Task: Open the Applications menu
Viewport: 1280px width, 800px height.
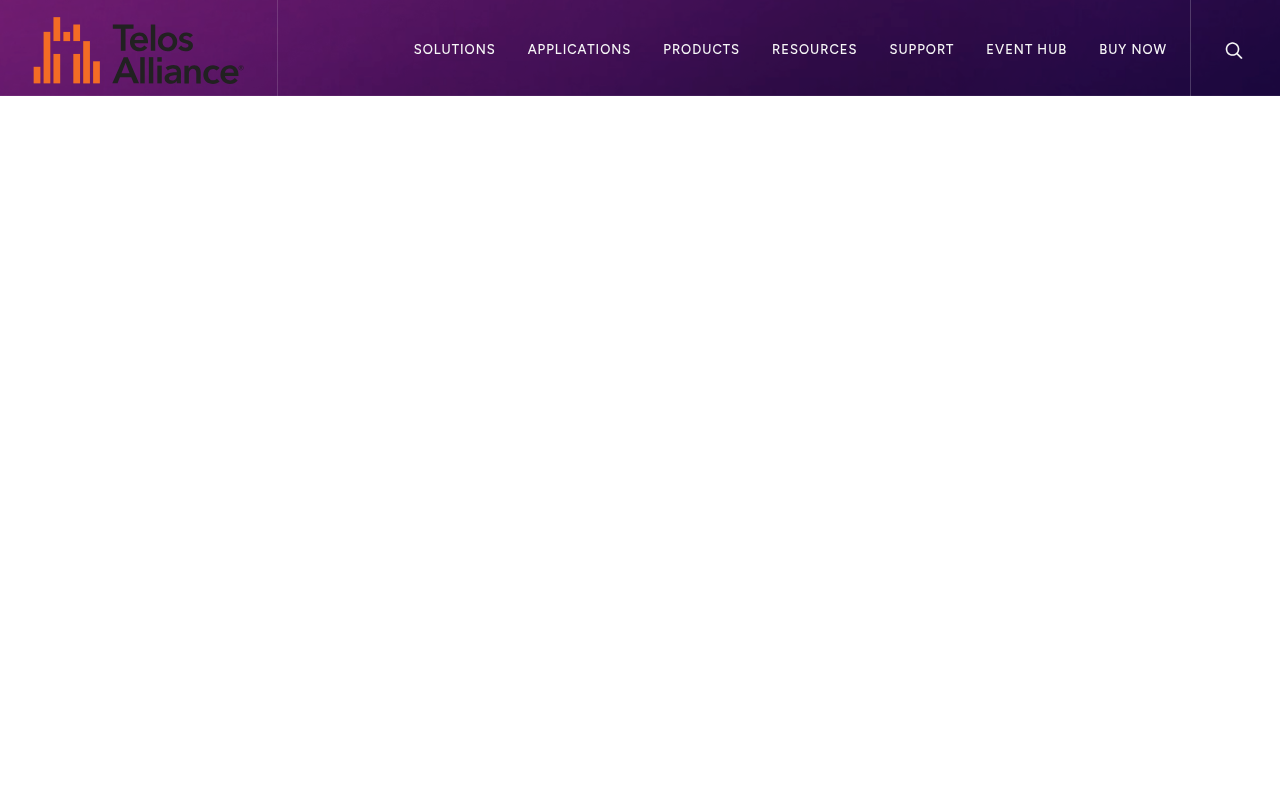Action: point(579,50)
